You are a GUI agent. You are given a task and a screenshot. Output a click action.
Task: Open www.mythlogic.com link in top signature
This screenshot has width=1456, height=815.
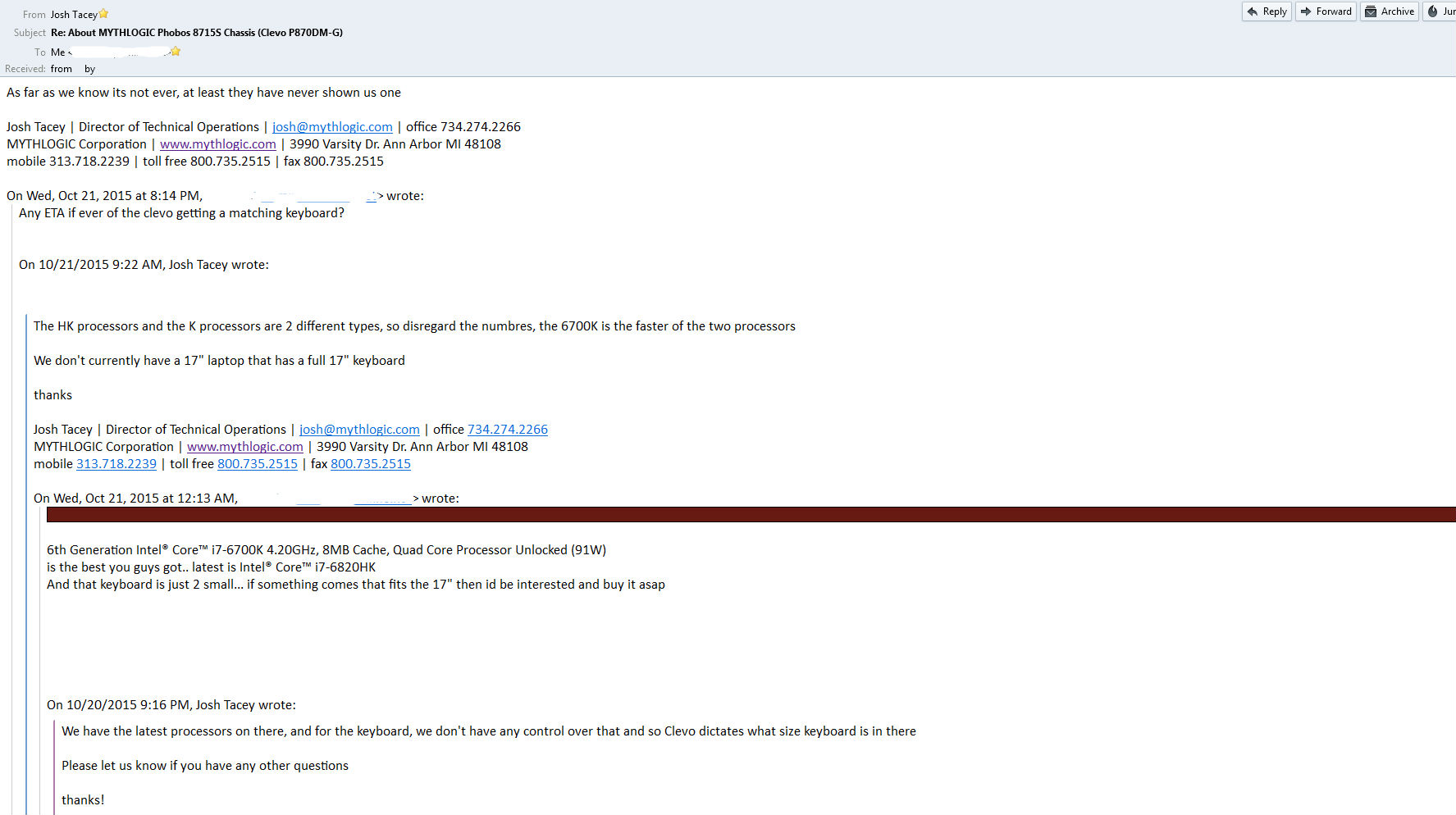(217, 144)
